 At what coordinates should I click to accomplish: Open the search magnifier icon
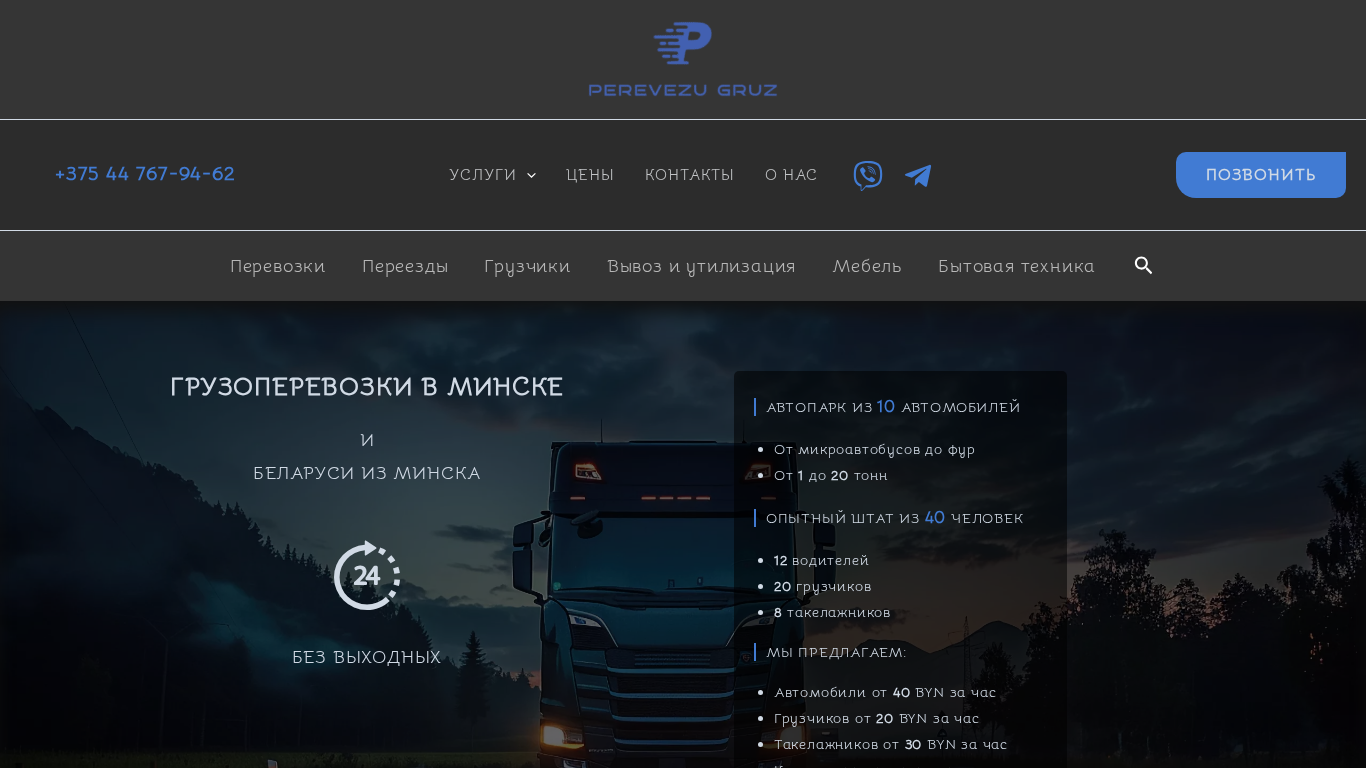pyautogui.click(x=1144, y=266)
